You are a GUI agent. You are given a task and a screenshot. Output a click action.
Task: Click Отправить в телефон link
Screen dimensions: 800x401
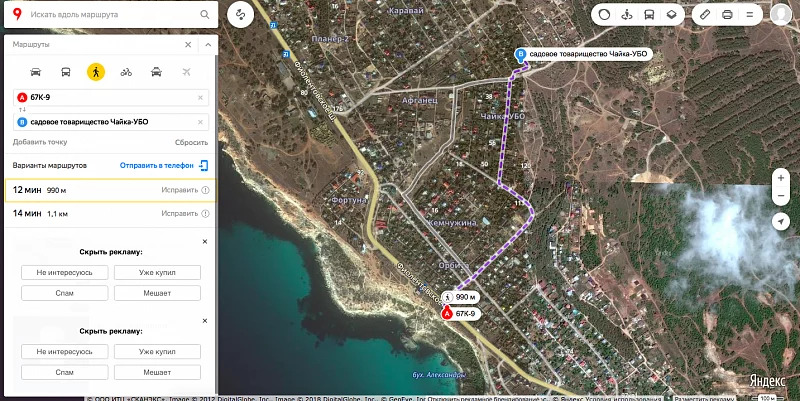click(x=156, y=164)
